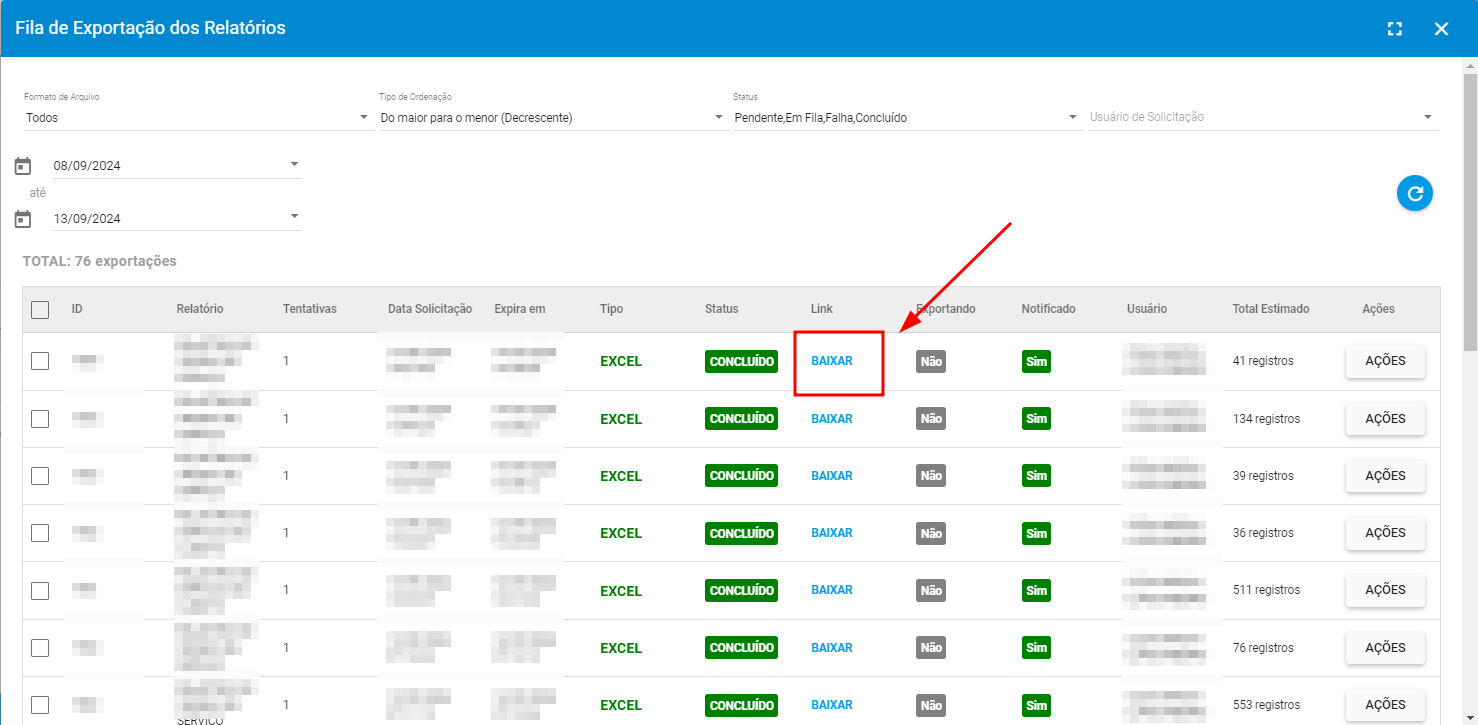Click BAIXAR link for 553 registros row
Screen dimensions: 1478x725
(x=832, y=705)
